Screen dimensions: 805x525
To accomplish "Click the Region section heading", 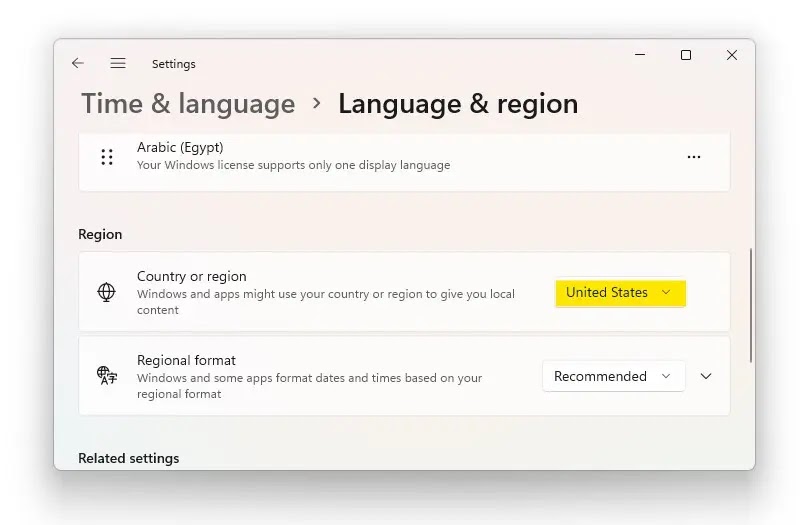I will tap(100, 235).
